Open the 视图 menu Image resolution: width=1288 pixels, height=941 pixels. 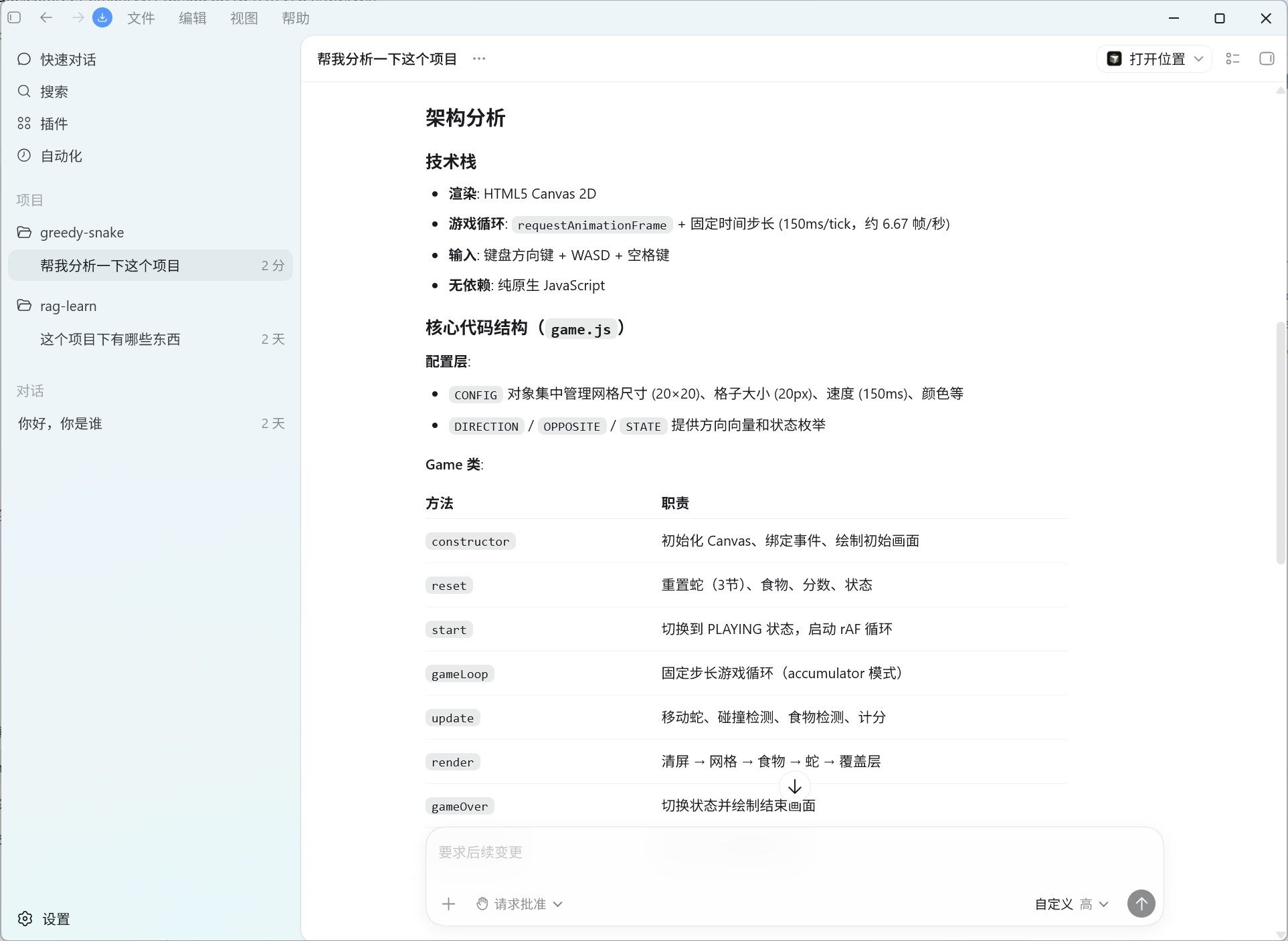click(244, 18)
